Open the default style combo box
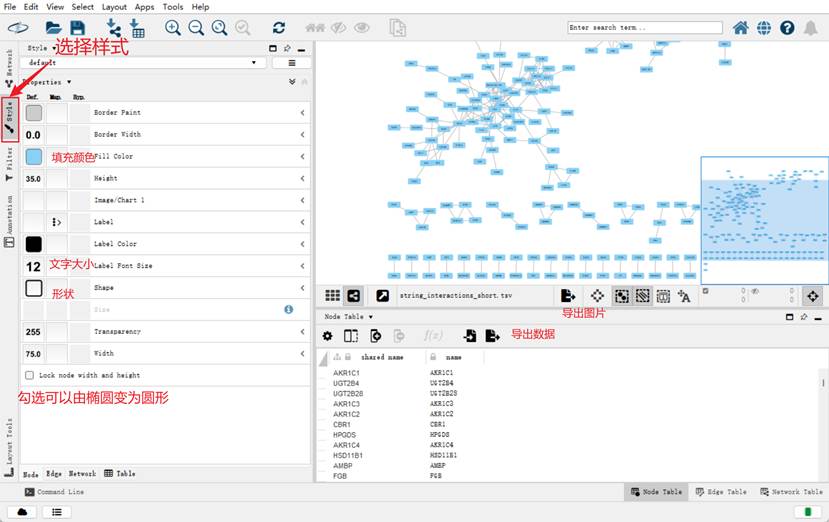 (143, 62)
